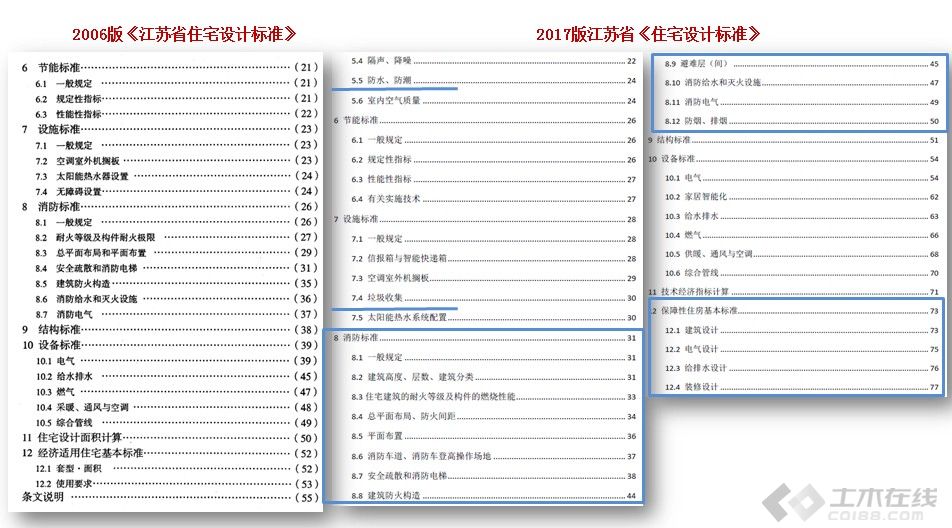Click '9 结构标准' in 2017 contents

point(670,140)
